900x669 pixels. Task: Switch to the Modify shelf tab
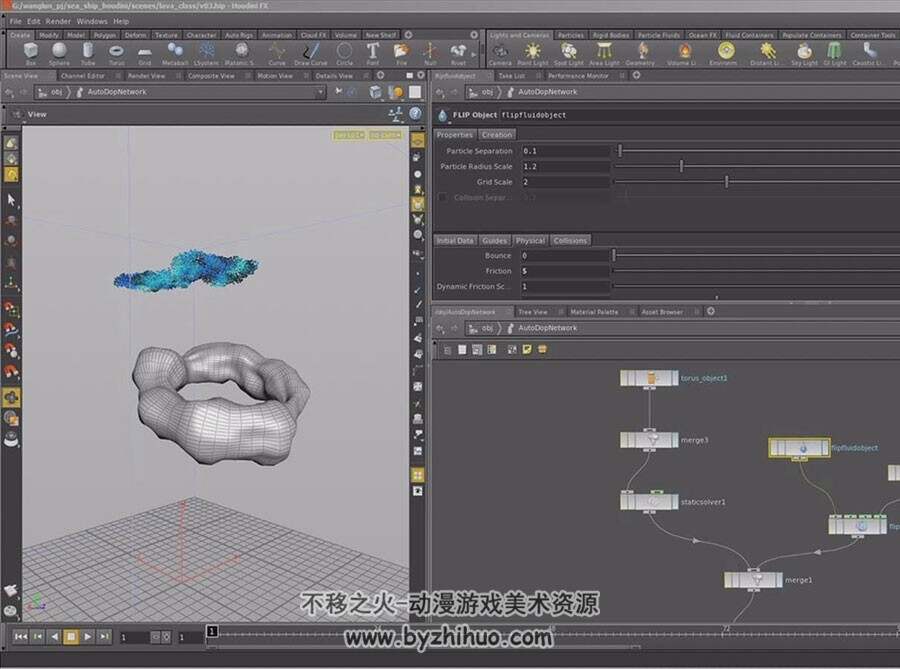49,35
